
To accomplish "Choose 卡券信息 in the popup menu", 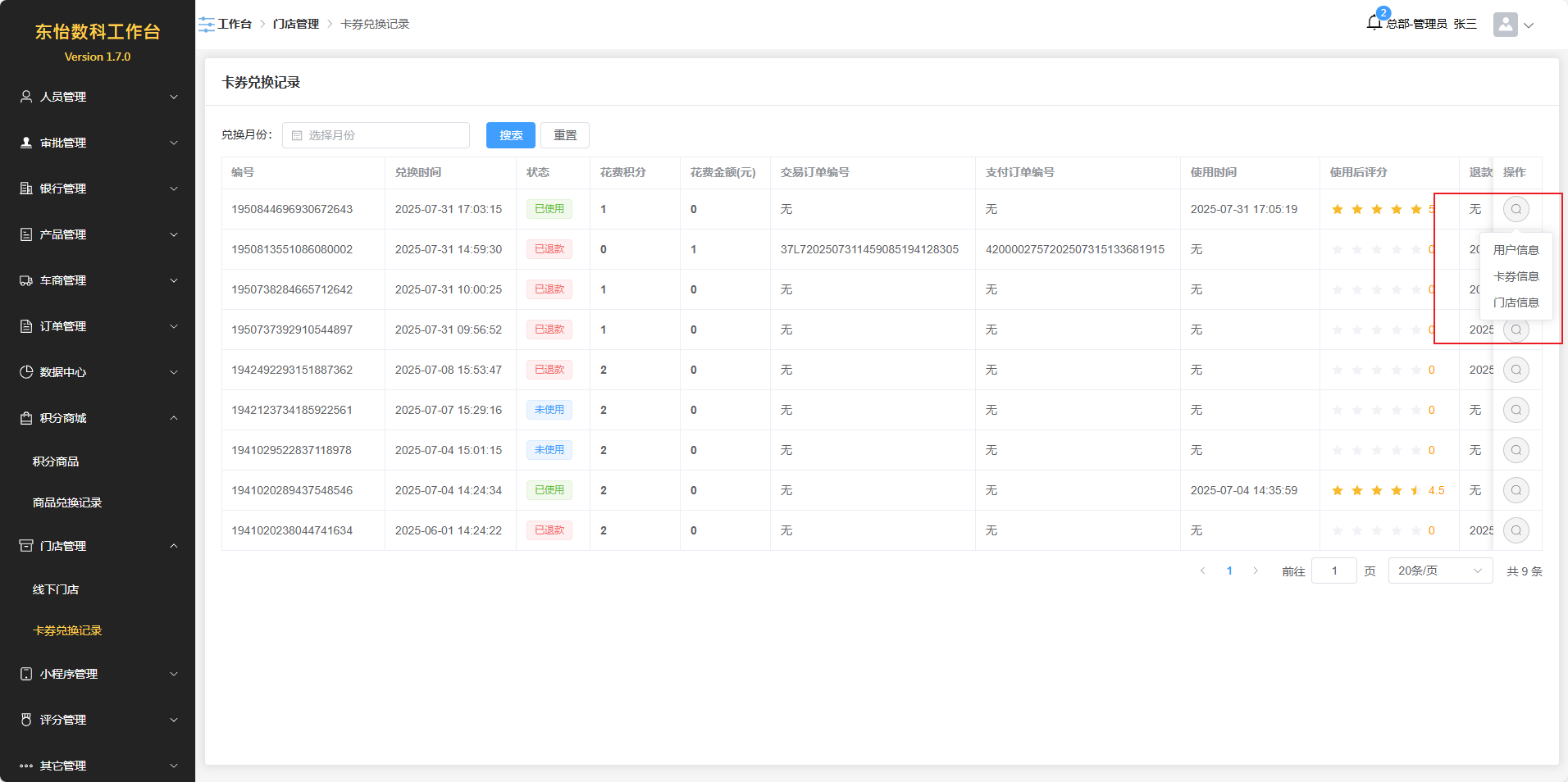I will pyautogui.click(x=1516, y=276).
